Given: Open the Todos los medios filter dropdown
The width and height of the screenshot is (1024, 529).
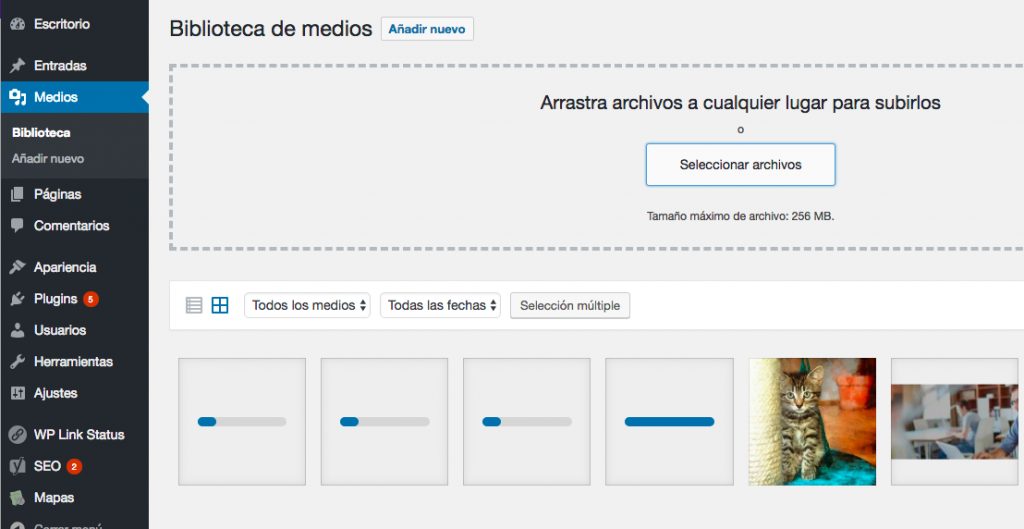Looking at the screenshot, I should coord(307,305).
